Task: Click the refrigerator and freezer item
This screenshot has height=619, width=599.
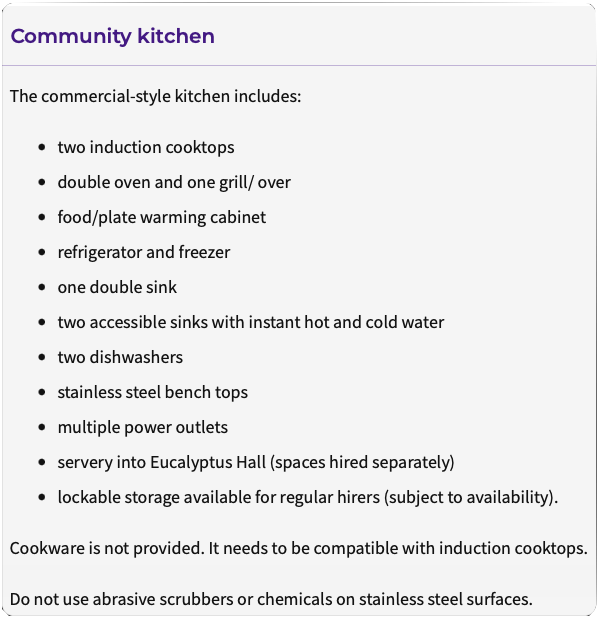Action: pyautogui.click(x=144, y=252)
